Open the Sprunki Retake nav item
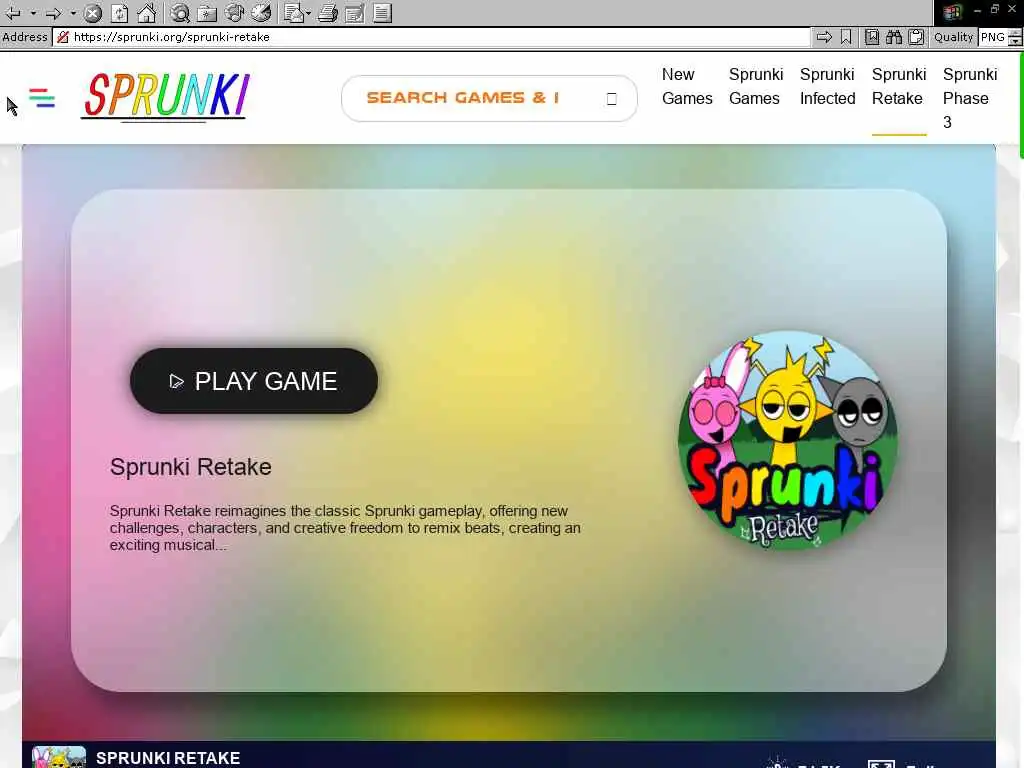Screen dimensions: 1024x768 tap(899, 86)
